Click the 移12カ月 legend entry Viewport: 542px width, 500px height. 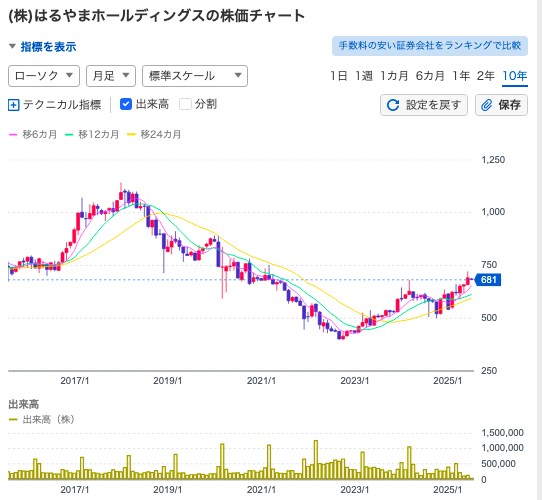[92, 135]
